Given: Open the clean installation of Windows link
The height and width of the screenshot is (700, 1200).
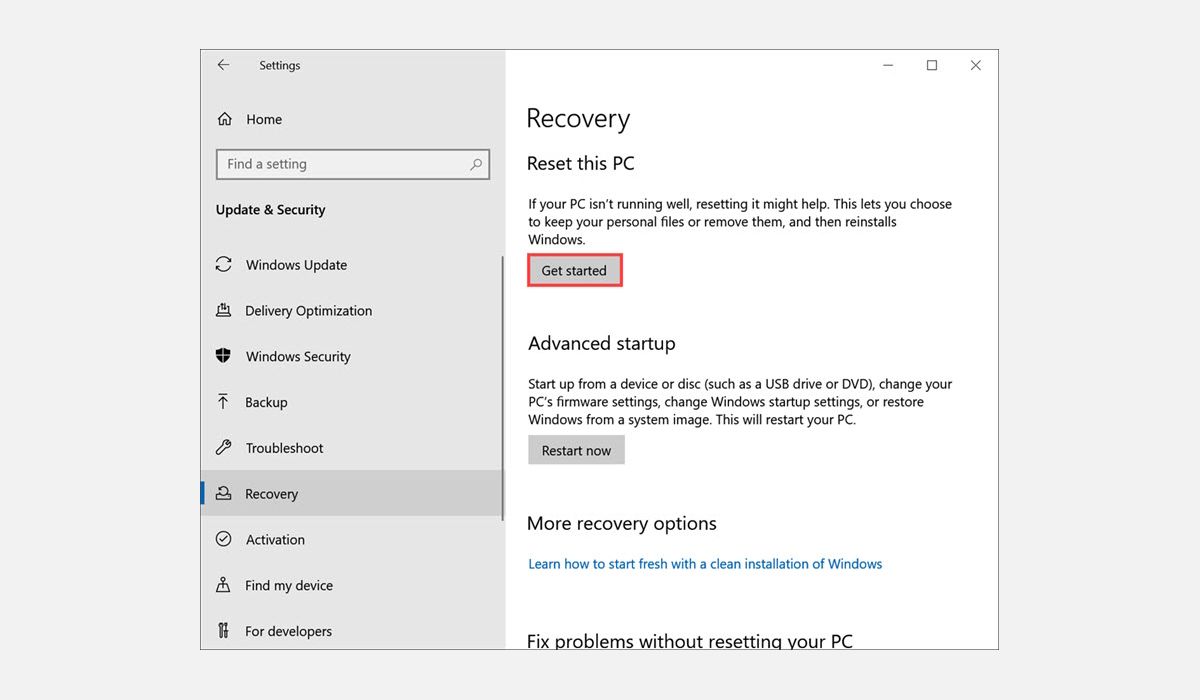Looking at the screenshot, I should [x=705, y=563].
